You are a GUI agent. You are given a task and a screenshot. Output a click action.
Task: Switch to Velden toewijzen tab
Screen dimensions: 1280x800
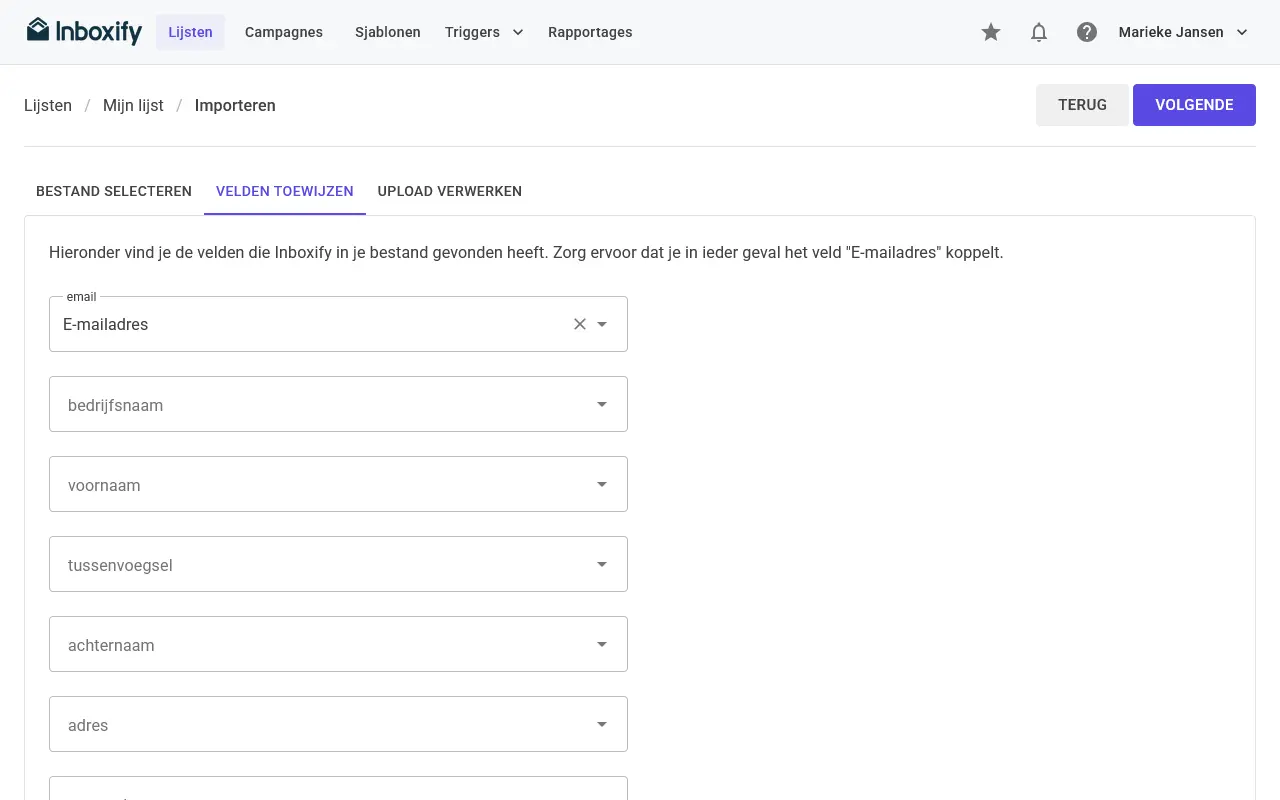(285, 191)
